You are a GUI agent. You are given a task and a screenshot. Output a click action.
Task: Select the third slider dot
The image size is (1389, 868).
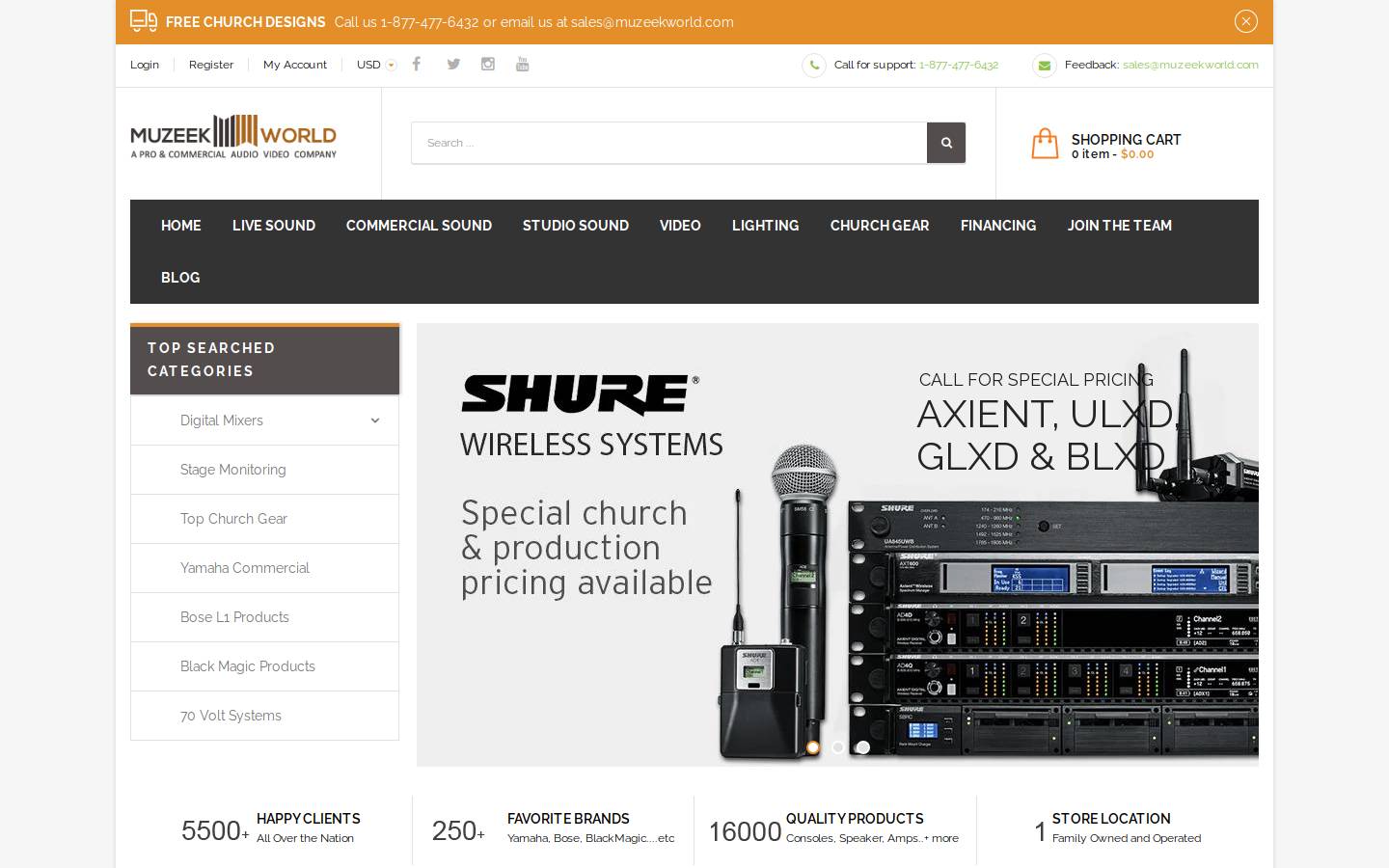(863, 747)
